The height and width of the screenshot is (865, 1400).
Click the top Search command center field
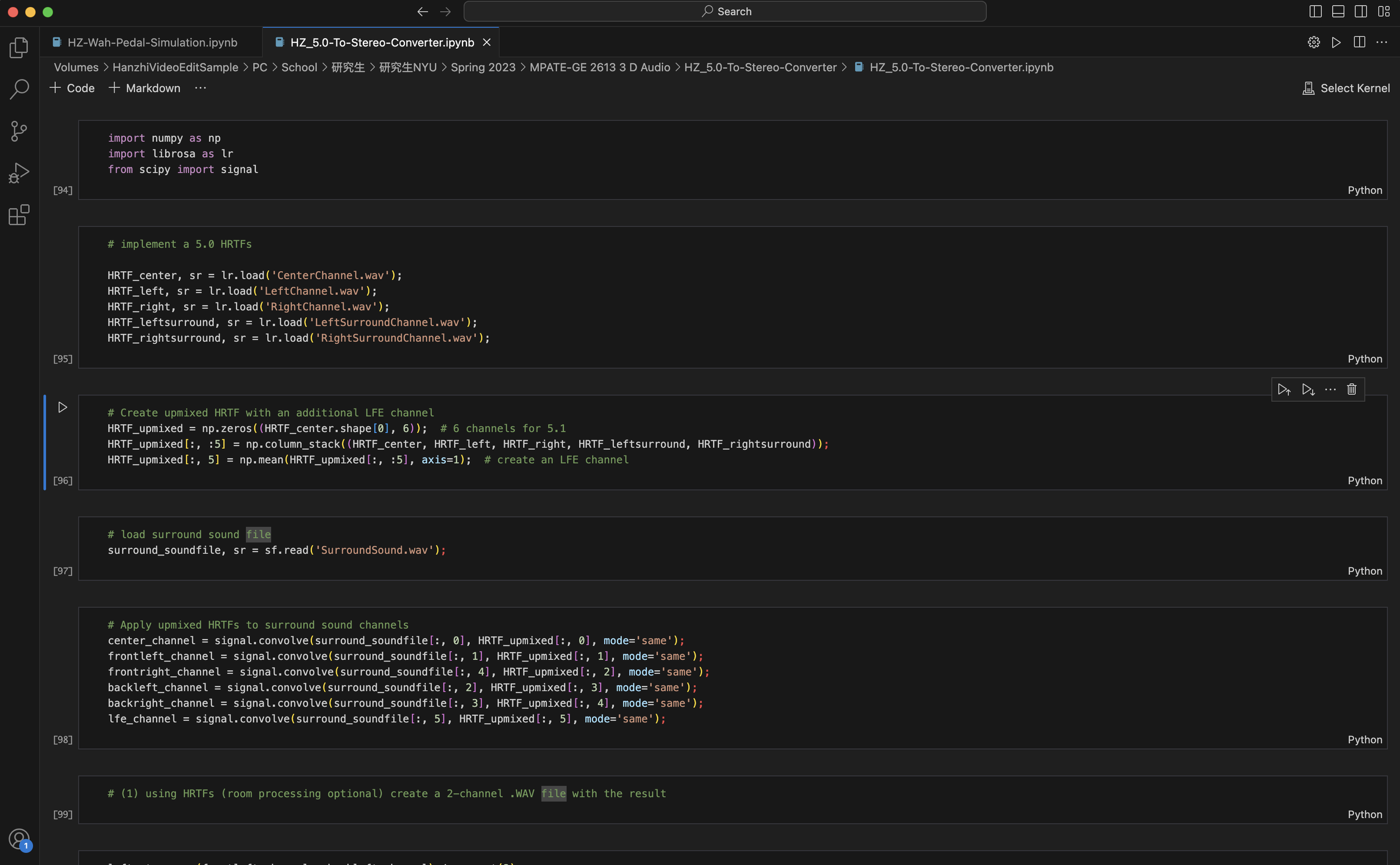tap(725, 11)
